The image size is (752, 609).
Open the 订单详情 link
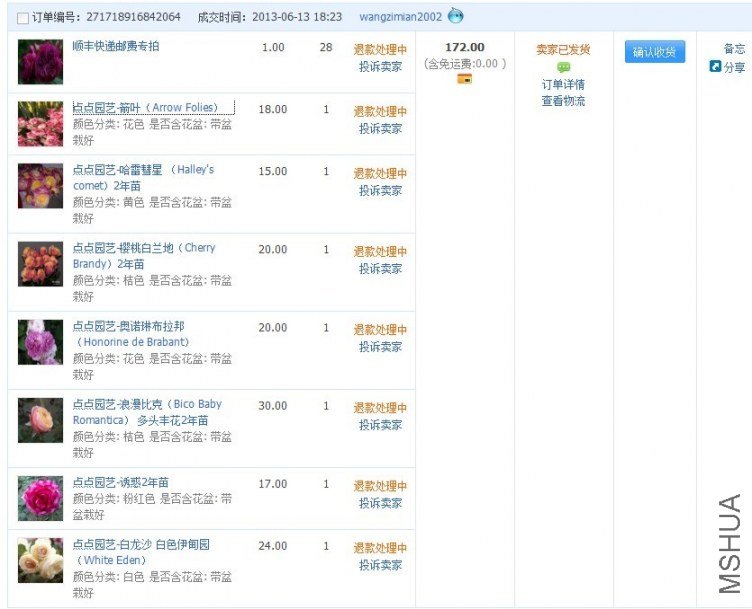click(x=563, y=85)
